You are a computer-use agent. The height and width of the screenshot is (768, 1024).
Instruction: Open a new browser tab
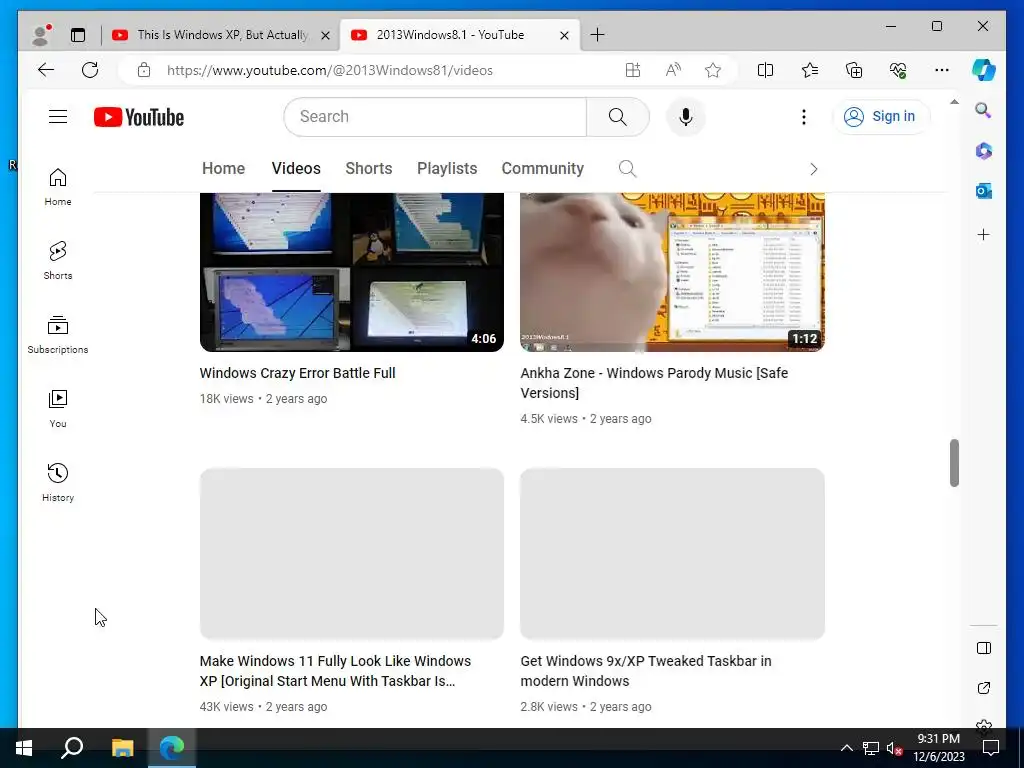(x=597, y=35)
